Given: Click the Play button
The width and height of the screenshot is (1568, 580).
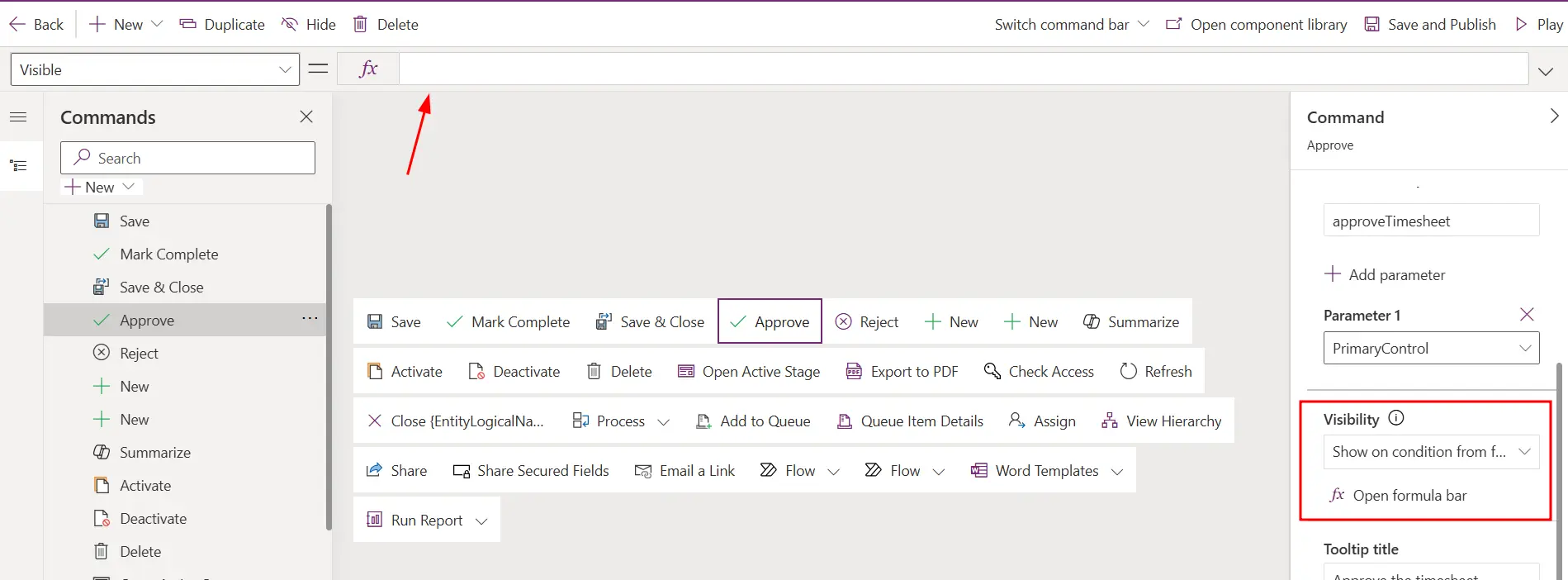Looking at the screenshot, I should point(1539,24).
